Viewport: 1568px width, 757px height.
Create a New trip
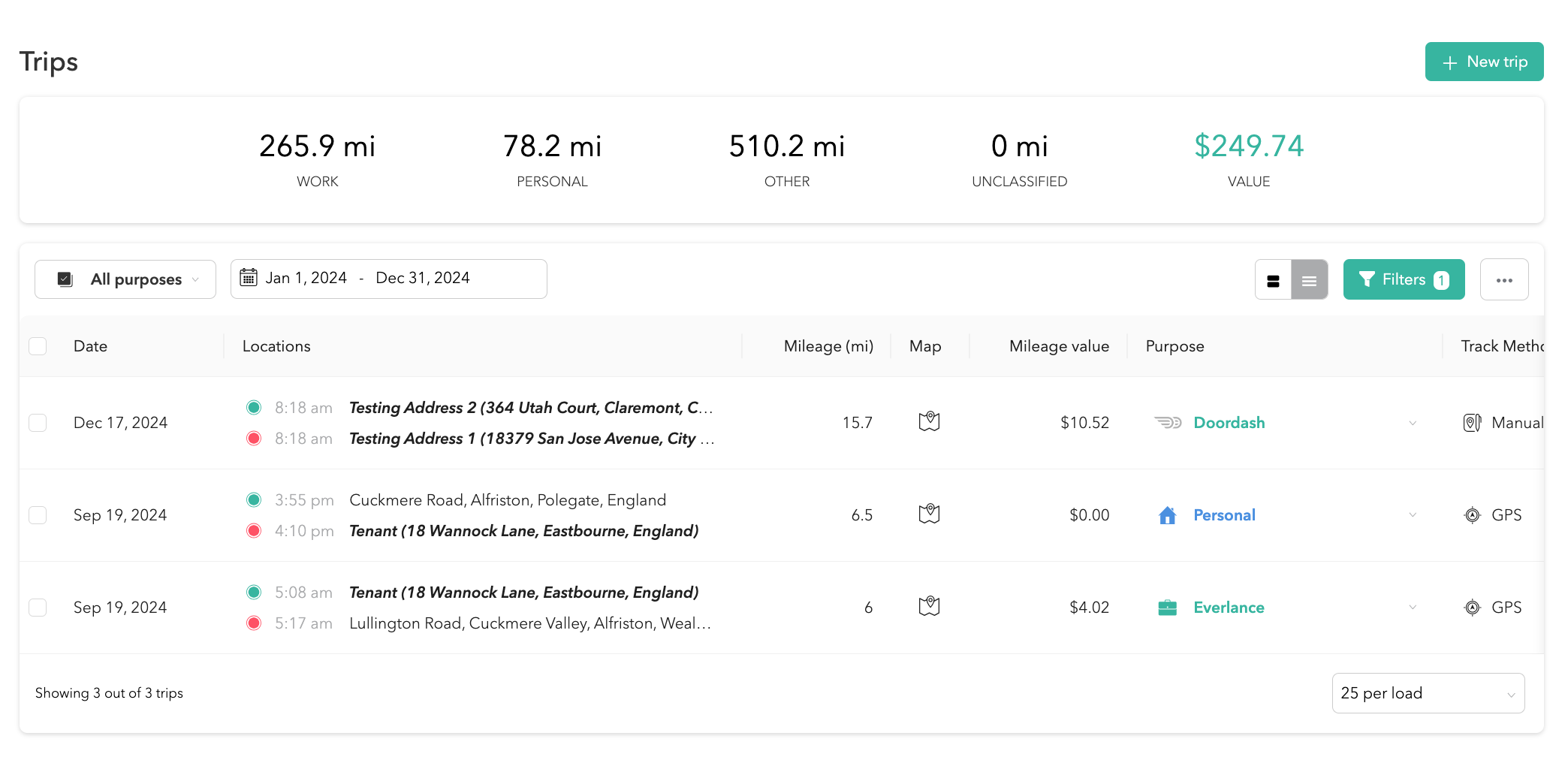(1484, 62)
